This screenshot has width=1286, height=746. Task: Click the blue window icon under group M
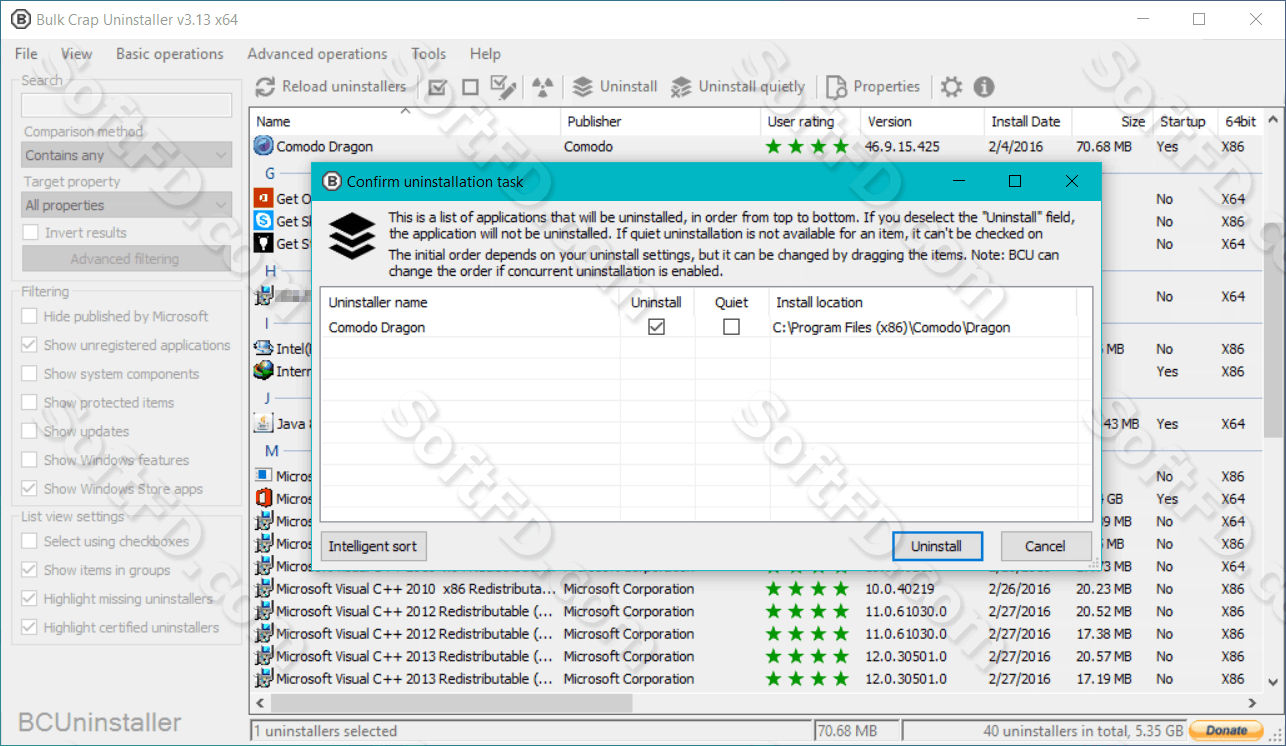click(x=263, y=475)
